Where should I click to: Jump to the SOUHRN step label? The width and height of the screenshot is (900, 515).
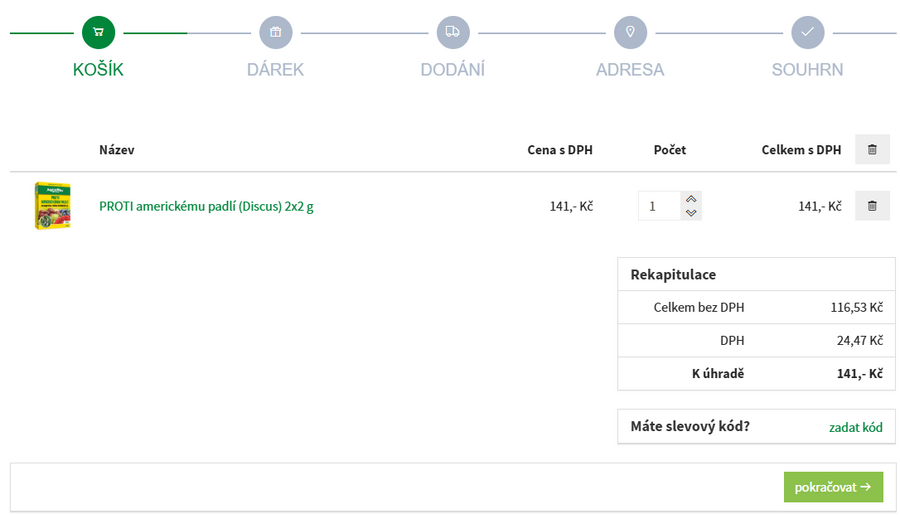[x=807, y=70]
